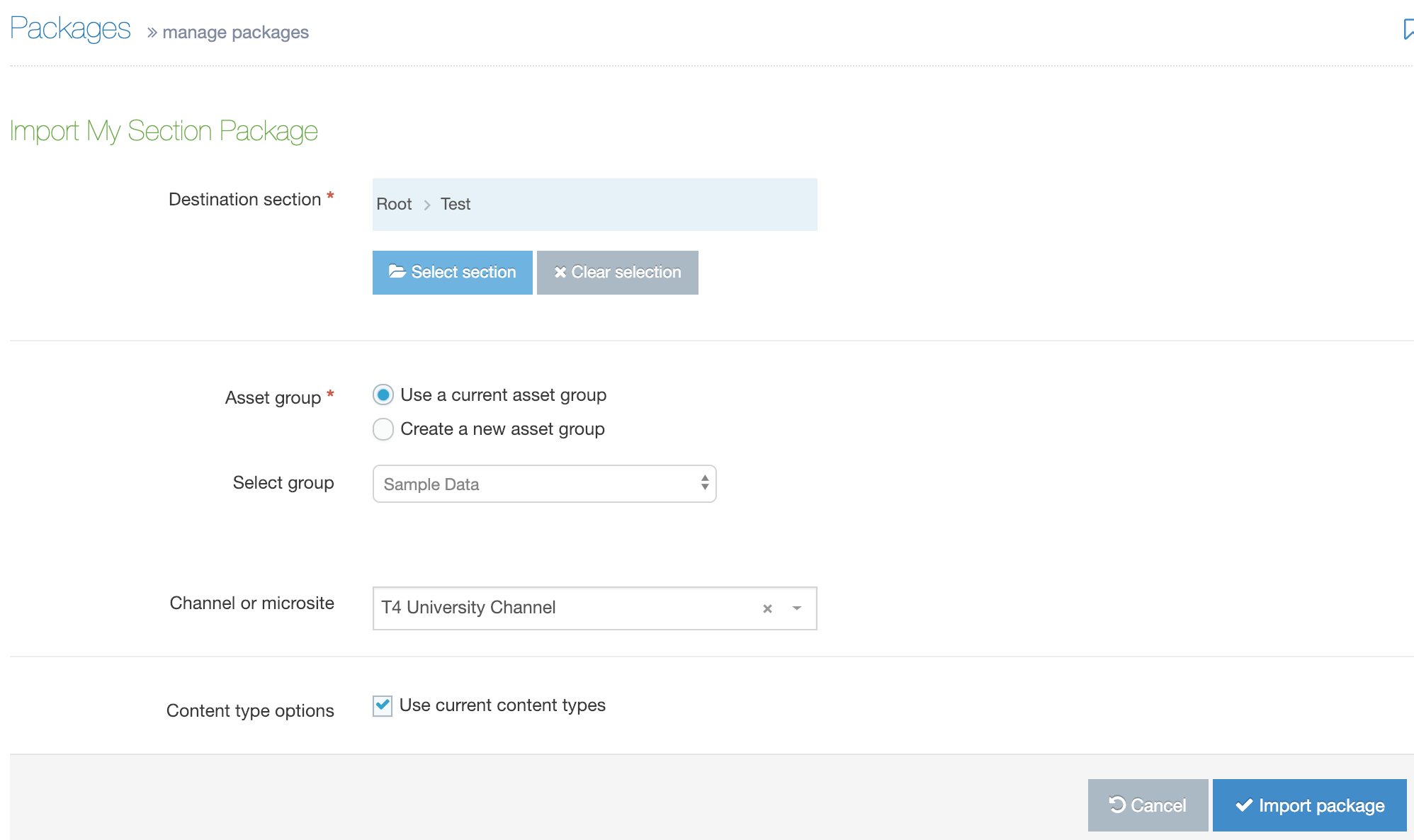This screenshot has width=1414, height=840.
Task: Click the T4 University Channel combo box text
Action: click(x=468, y=608)
